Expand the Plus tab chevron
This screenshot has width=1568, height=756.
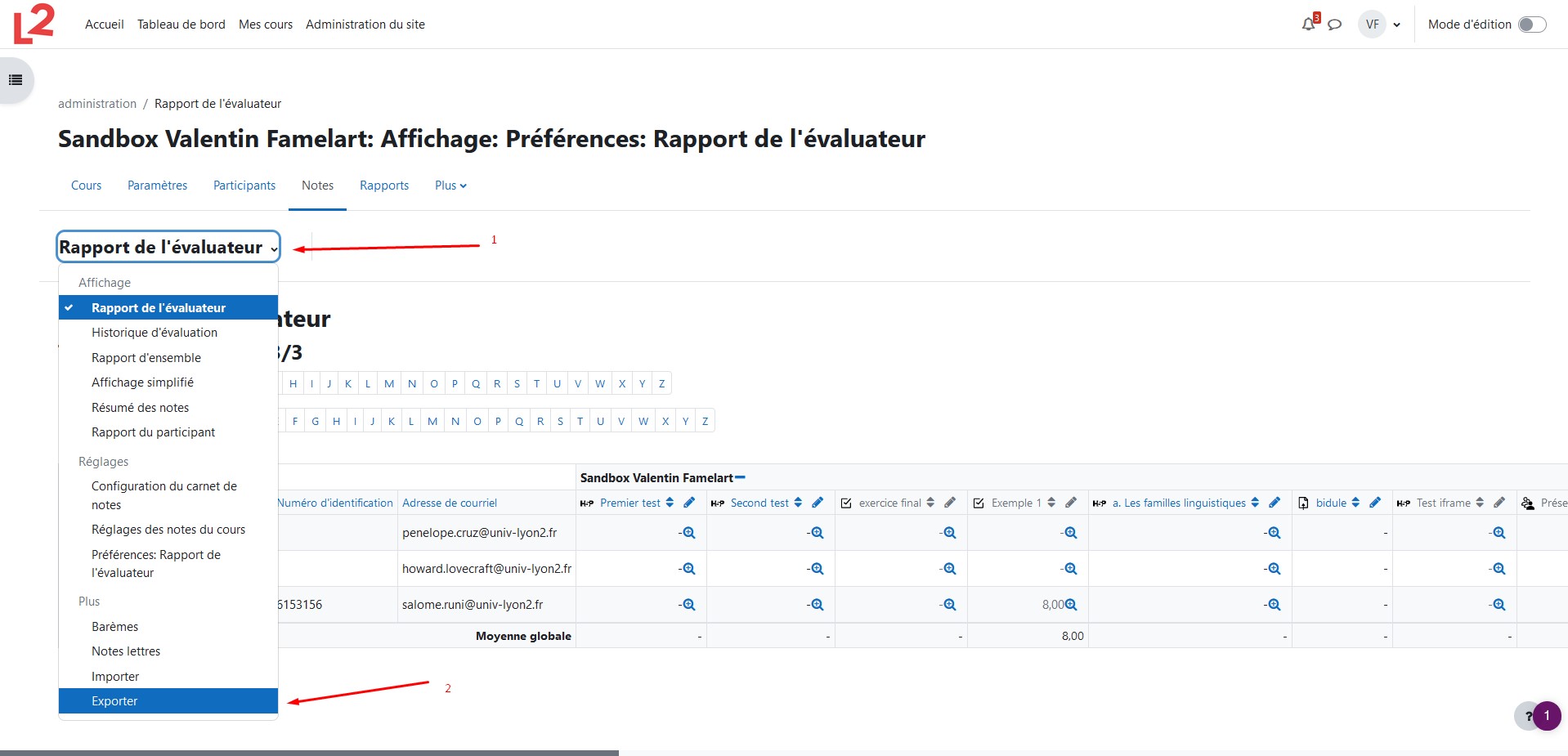click(x=463, y=186)
